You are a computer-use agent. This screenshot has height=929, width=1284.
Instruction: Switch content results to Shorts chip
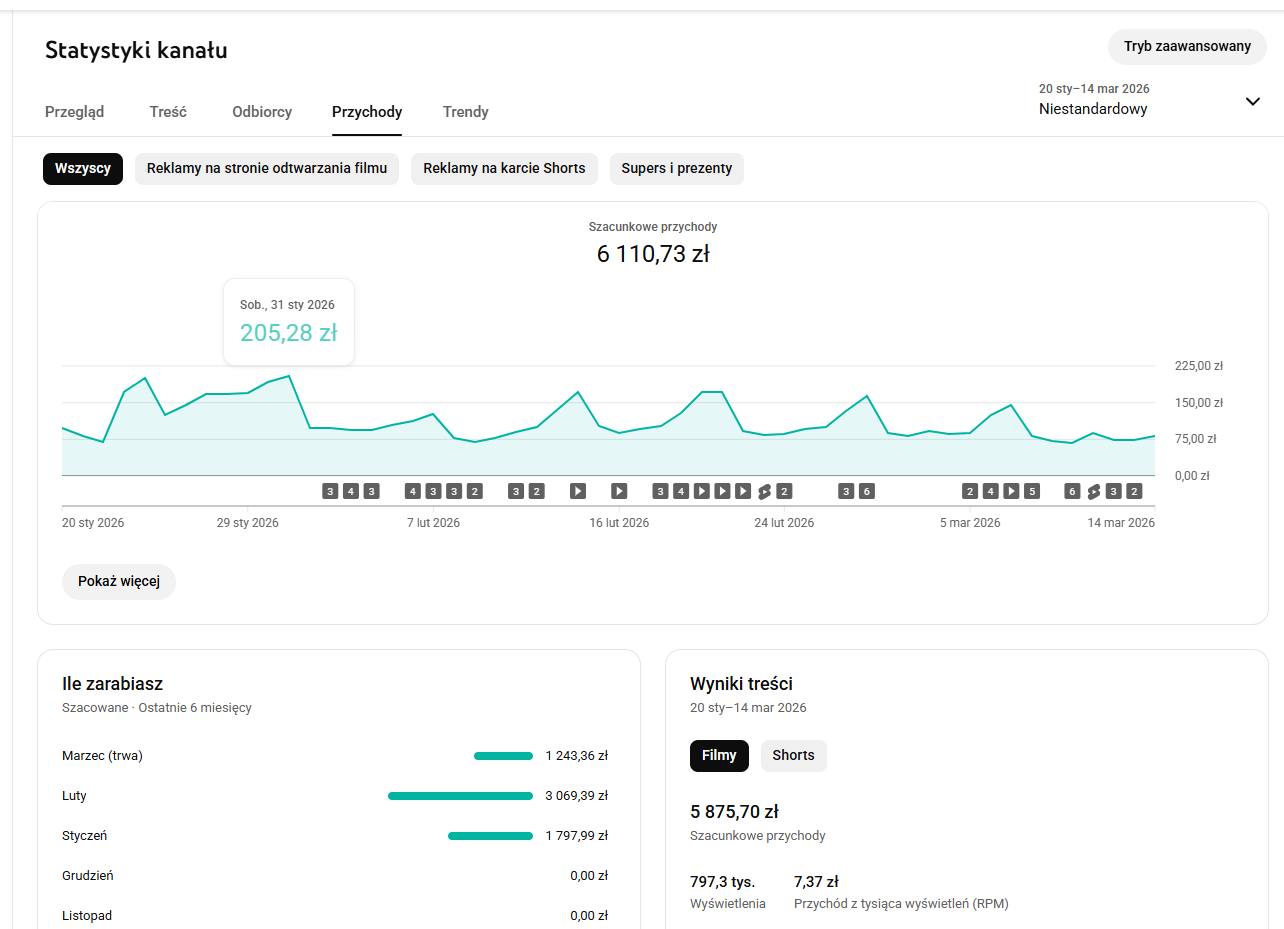(793, 756)
